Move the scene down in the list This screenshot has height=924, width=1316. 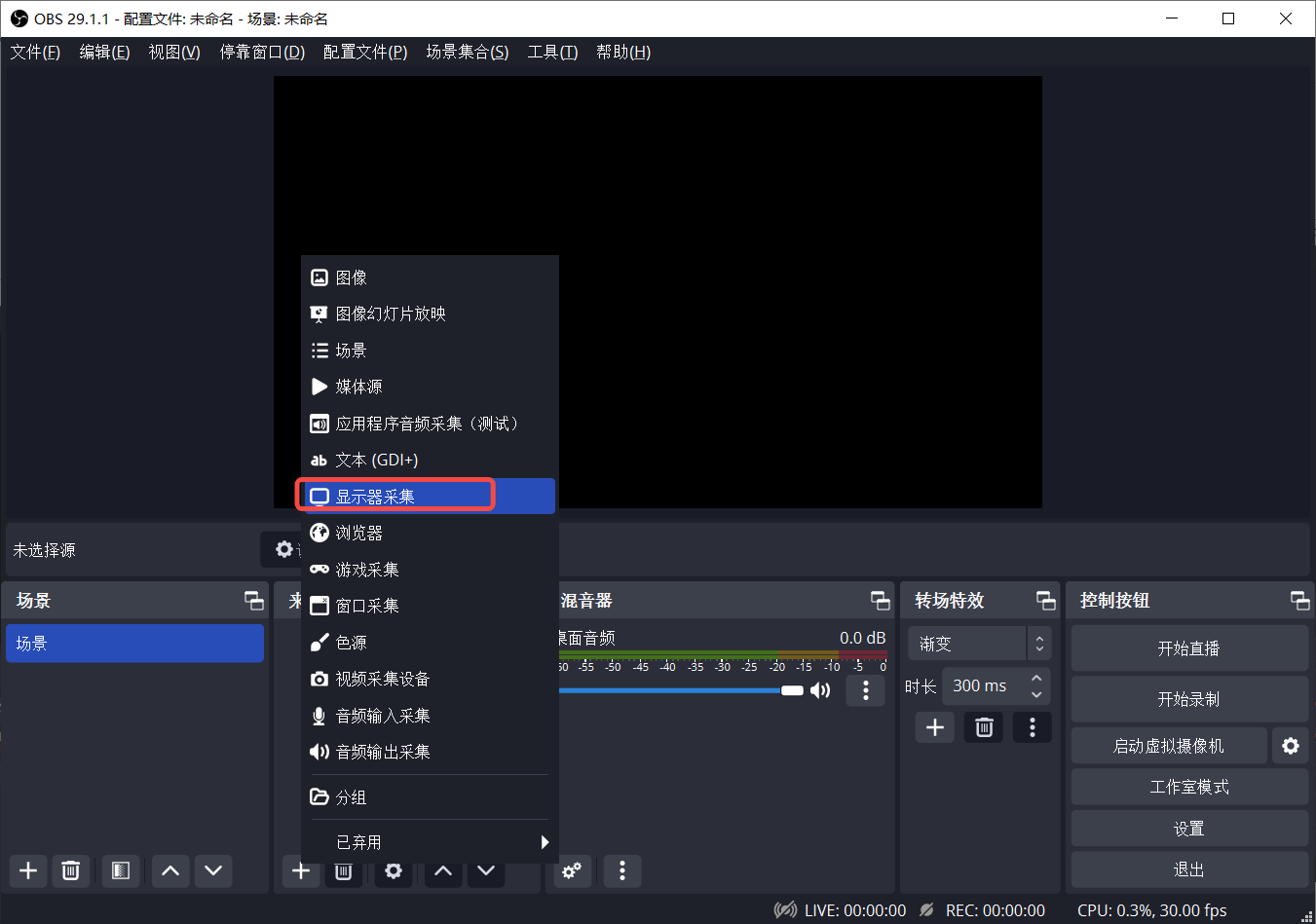[213, 870]
